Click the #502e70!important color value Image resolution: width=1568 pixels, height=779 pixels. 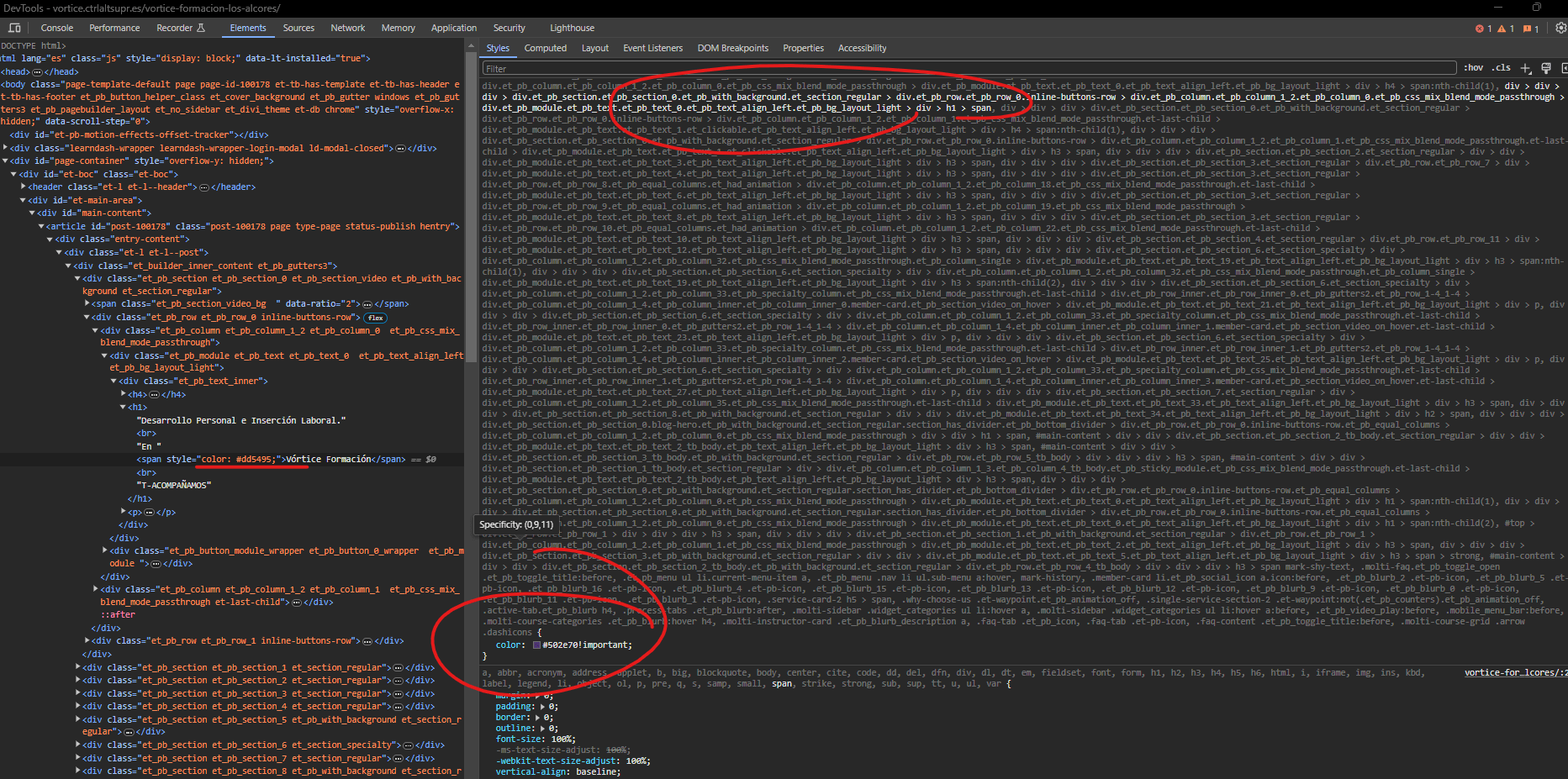coord(588,645)
